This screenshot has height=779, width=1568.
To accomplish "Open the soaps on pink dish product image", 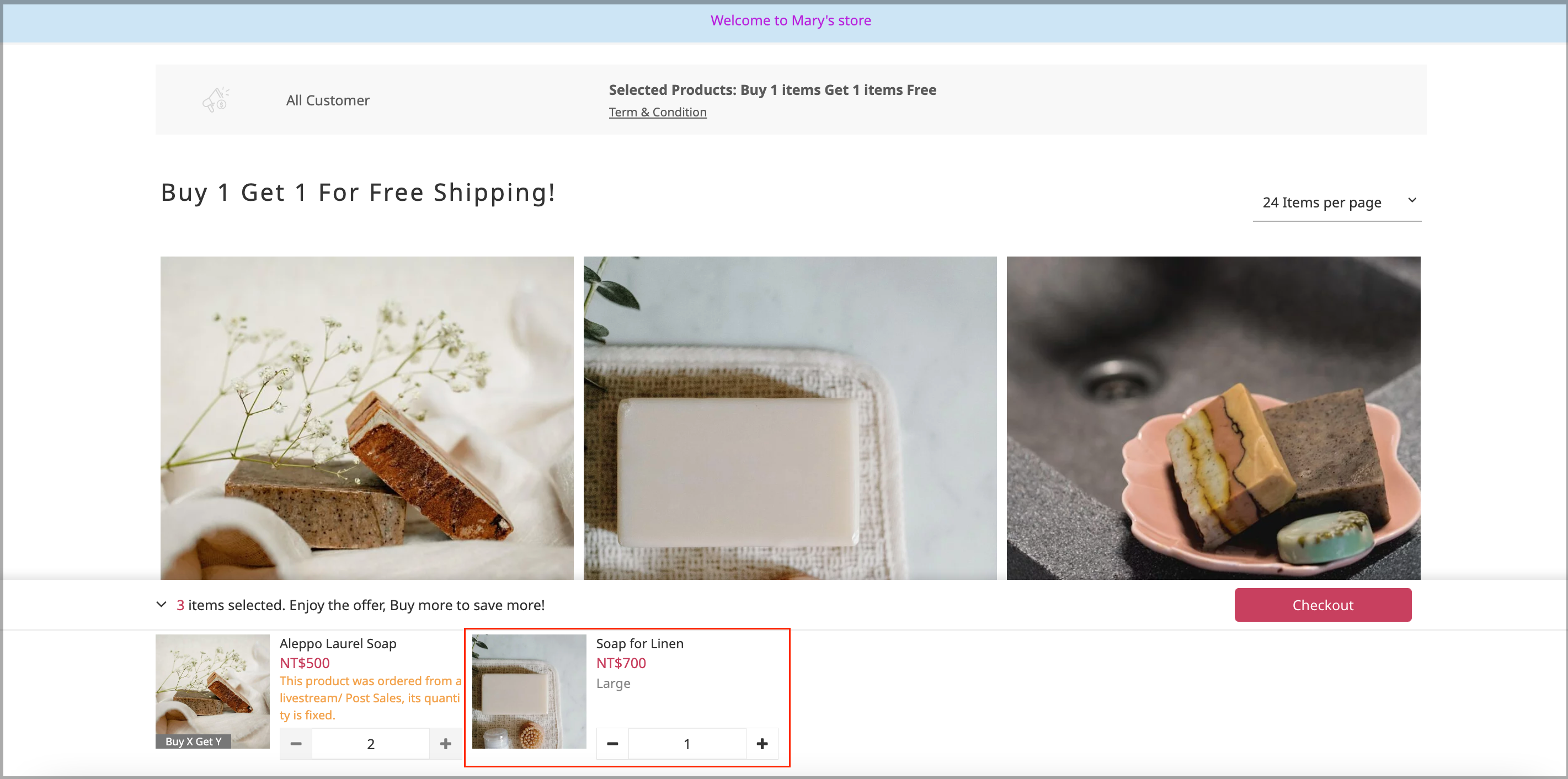I will [x=1213, y=418].
